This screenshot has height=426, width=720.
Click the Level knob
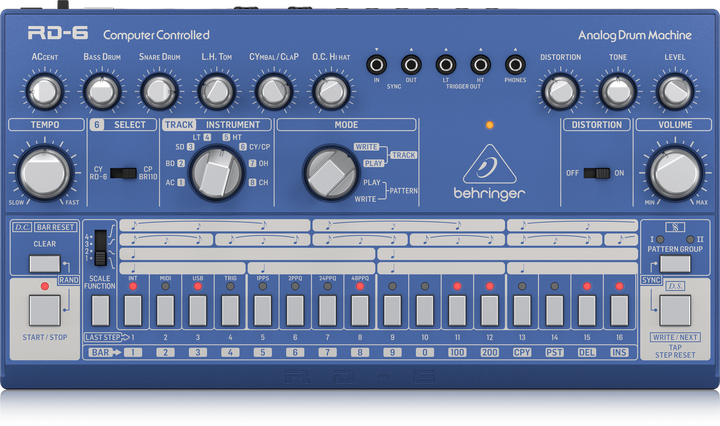pos(675,91)
